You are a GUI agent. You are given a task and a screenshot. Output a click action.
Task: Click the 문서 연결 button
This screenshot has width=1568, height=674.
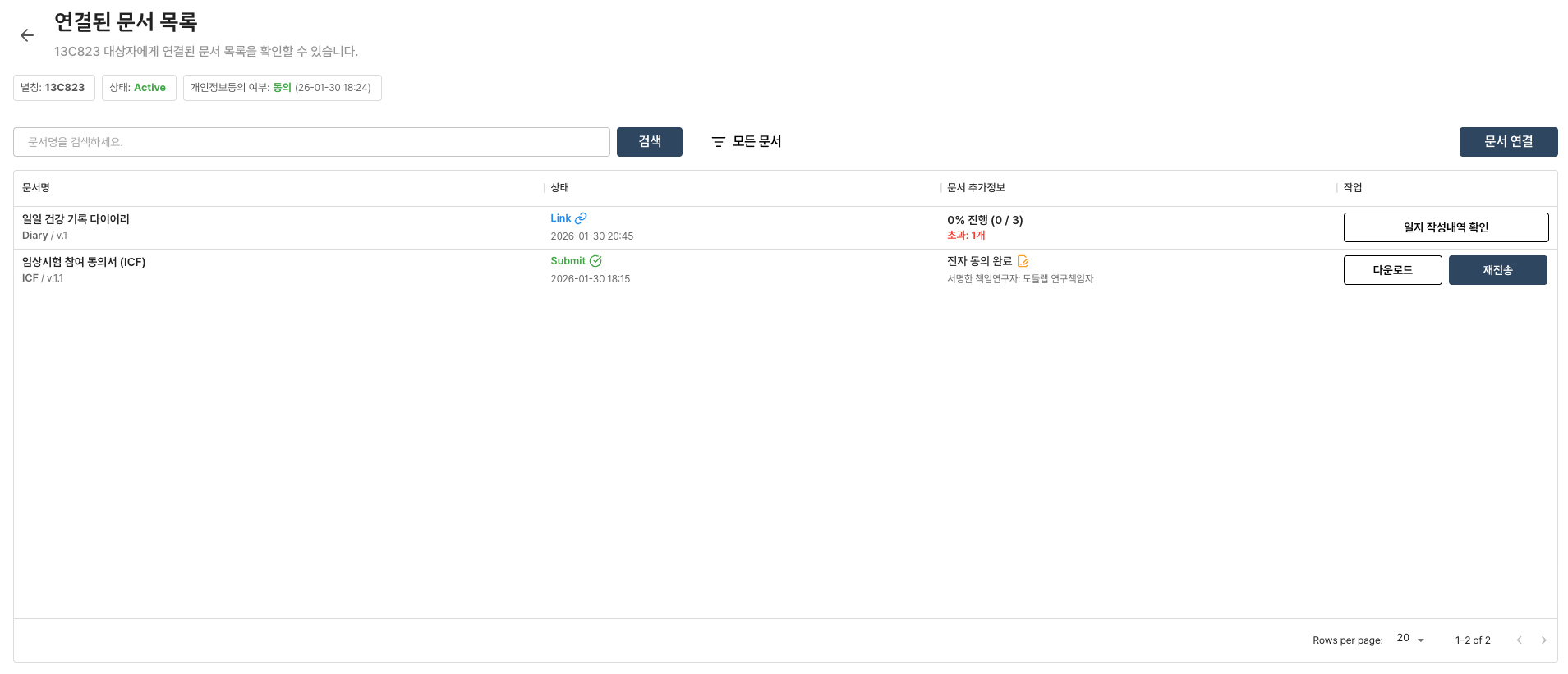pyautogui.click(x=1508, y=141)
